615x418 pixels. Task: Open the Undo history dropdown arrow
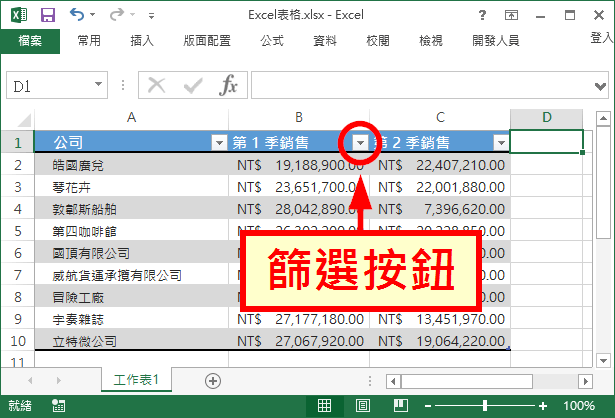pos(93,15)
